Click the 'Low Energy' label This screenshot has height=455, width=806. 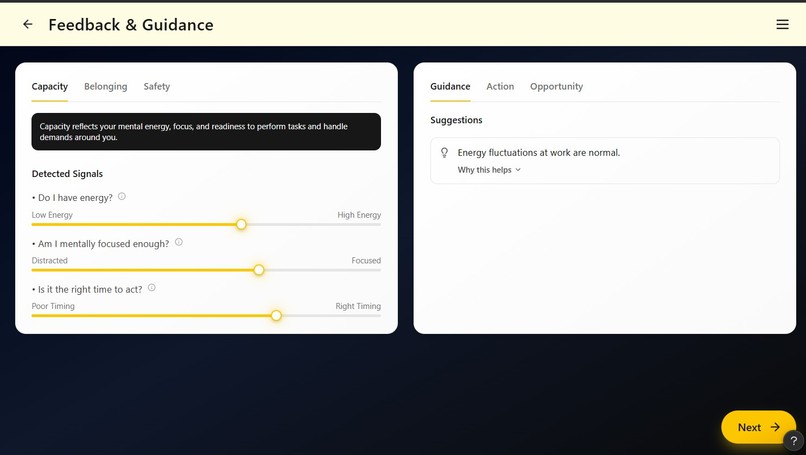pyautogui.click(x=52, y=215)
